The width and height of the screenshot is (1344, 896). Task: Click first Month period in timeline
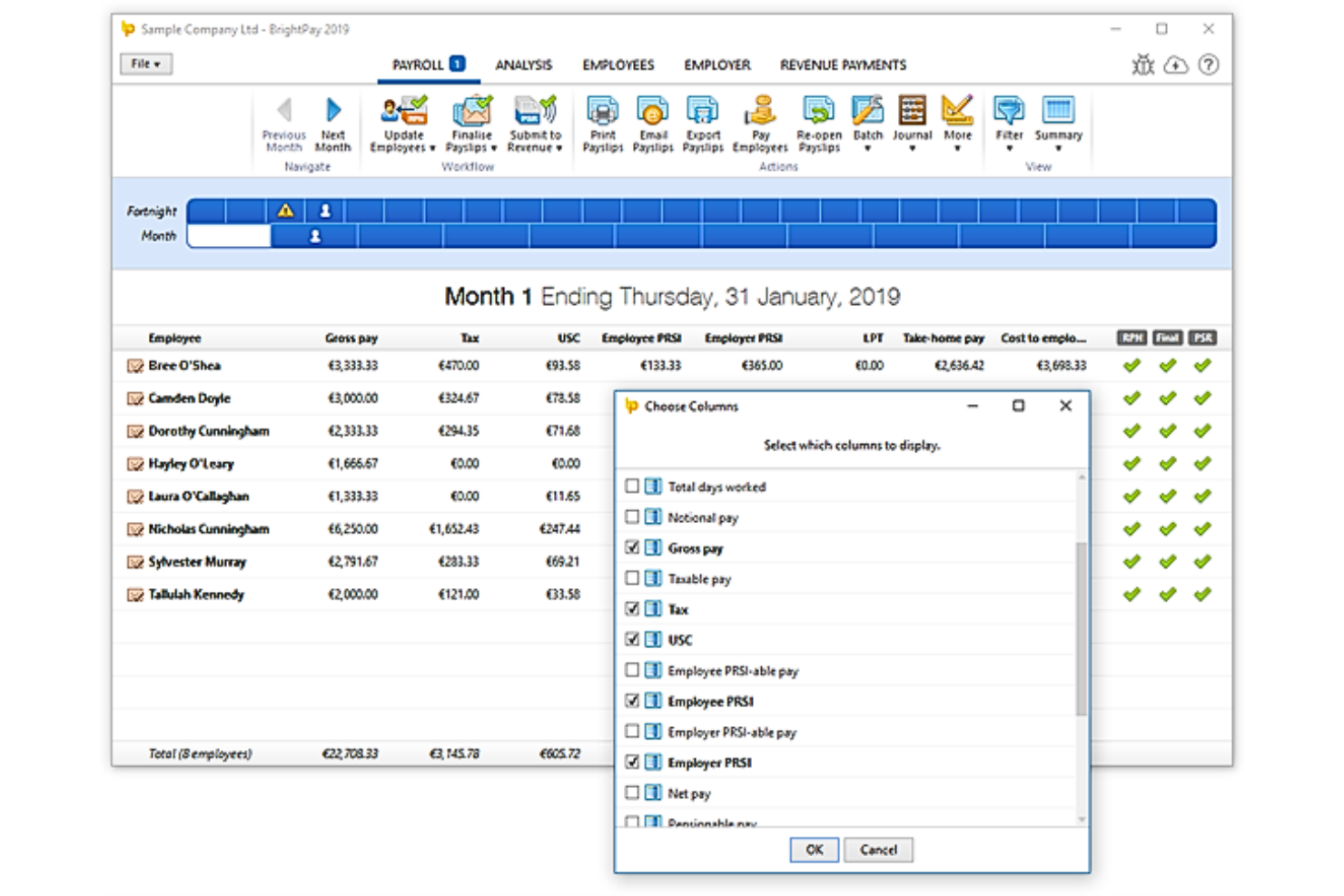pyautogui.click(x=229, y=236)
